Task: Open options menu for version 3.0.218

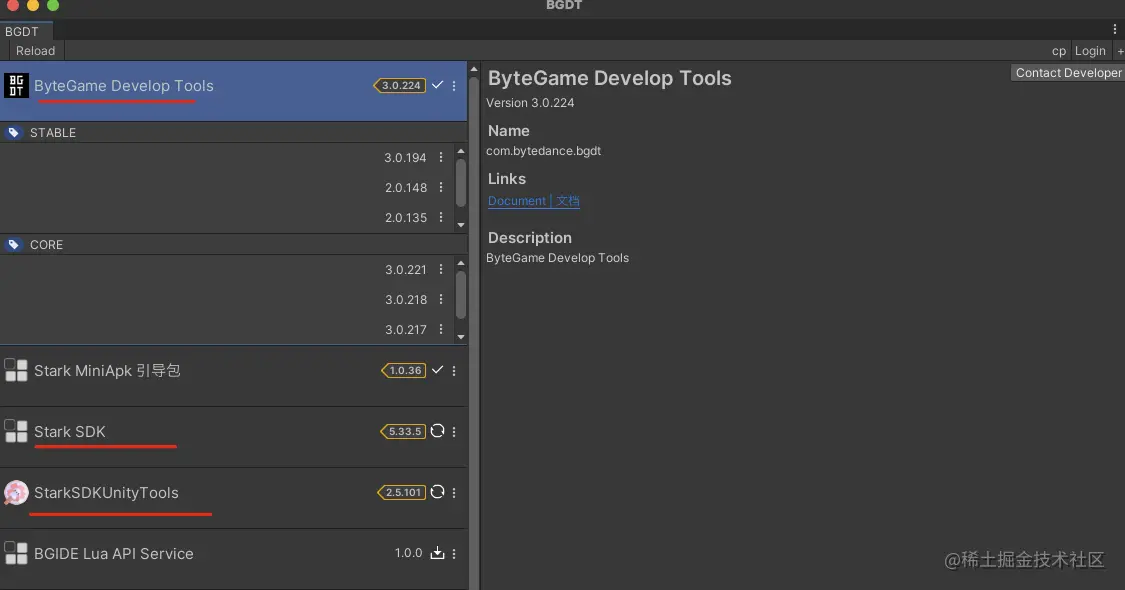Action: [441, 299]
